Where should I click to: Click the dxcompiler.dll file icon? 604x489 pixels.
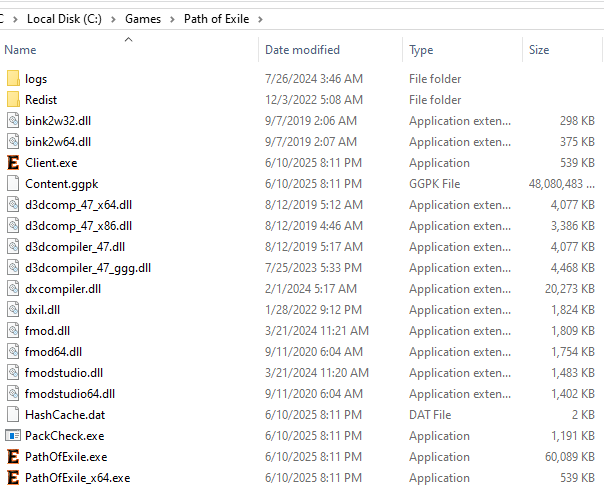13,289
